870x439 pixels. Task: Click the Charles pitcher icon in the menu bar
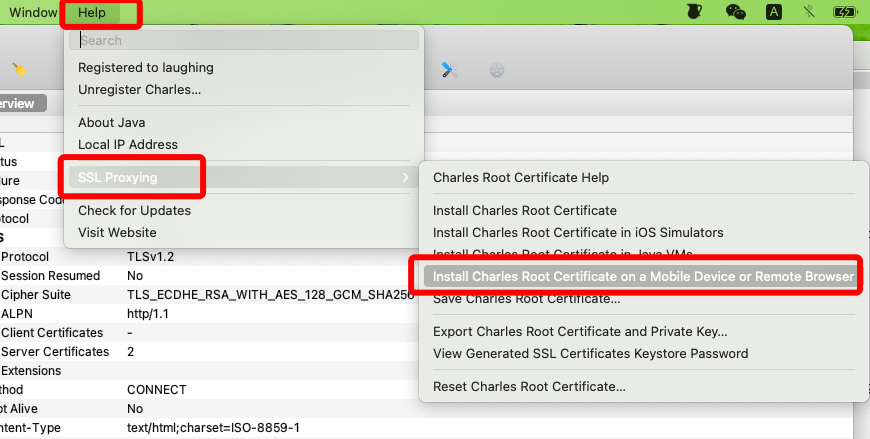pyautogui.click(x=694, y=12)
